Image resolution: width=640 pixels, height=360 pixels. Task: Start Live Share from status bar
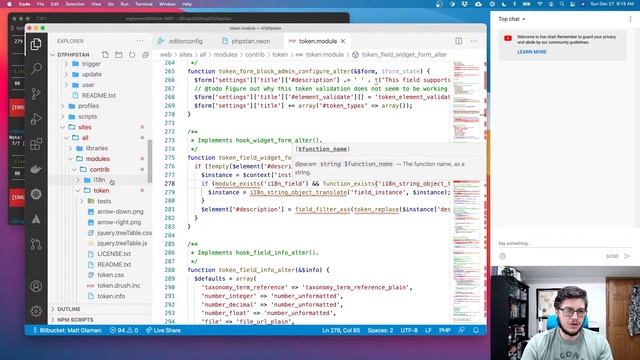[163, 330]
